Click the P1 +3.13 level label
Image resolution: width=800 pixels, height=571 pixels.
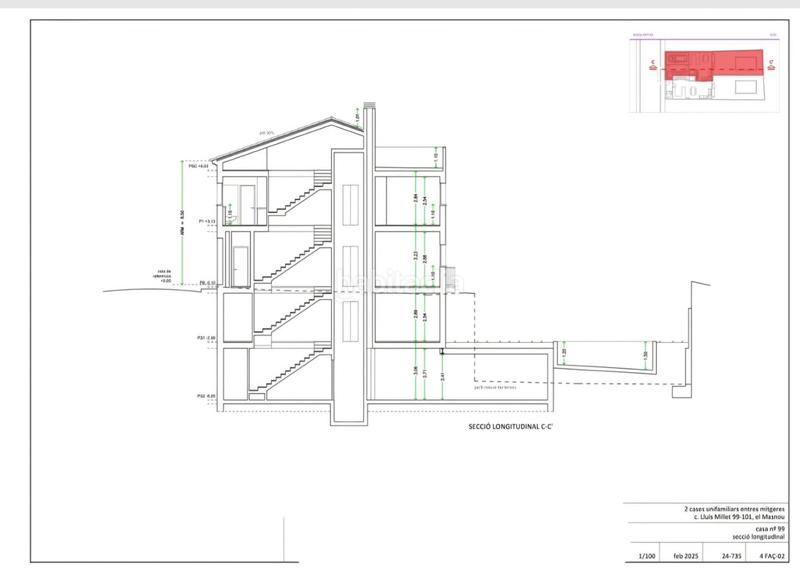(207, 220)
